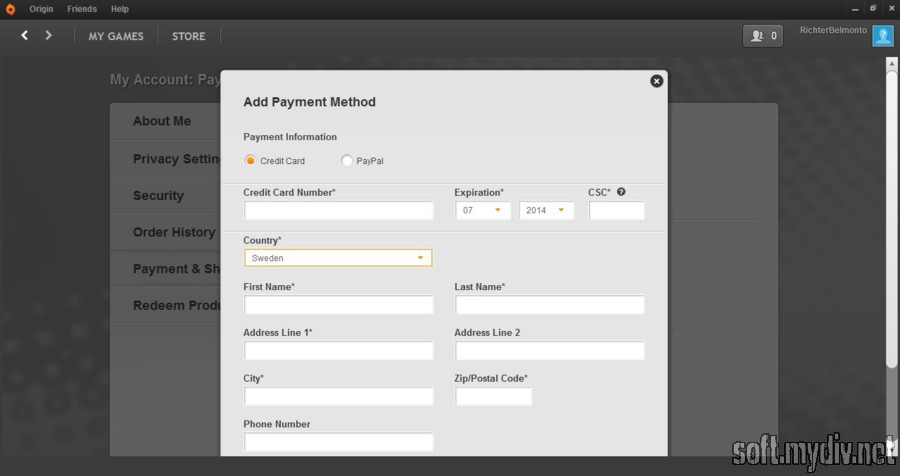Open the Friends menu
This screenshot has height=476, width=900.
click(x=82, y=9)
